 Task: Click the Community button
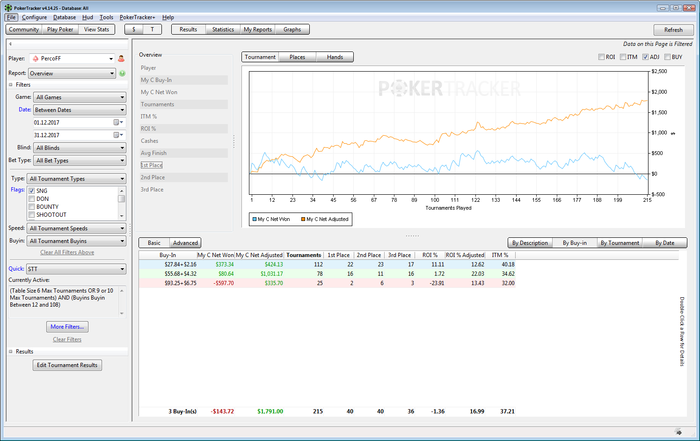coord(24,29)
